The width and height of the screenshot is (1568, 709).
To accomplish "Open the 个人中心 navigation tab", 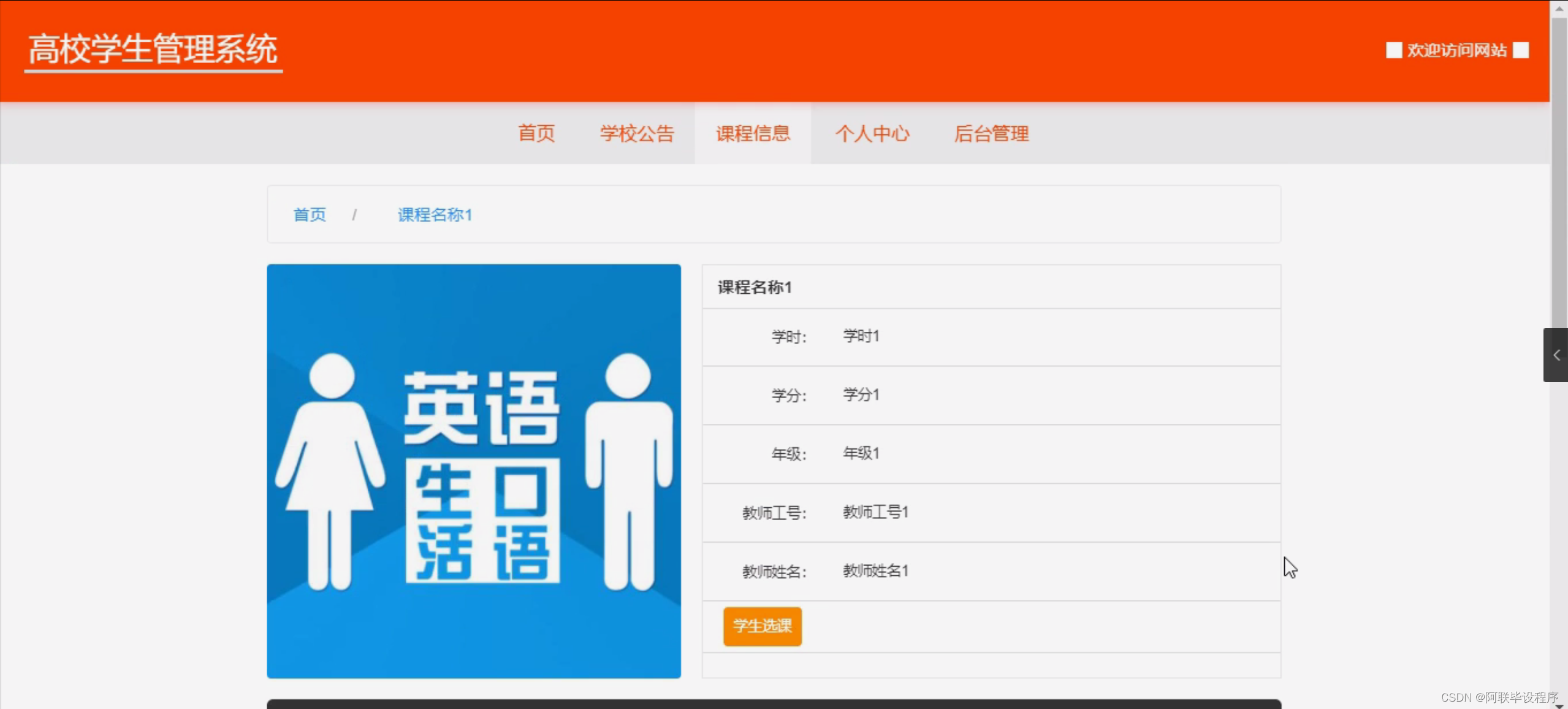I will [x=873, y=134].
